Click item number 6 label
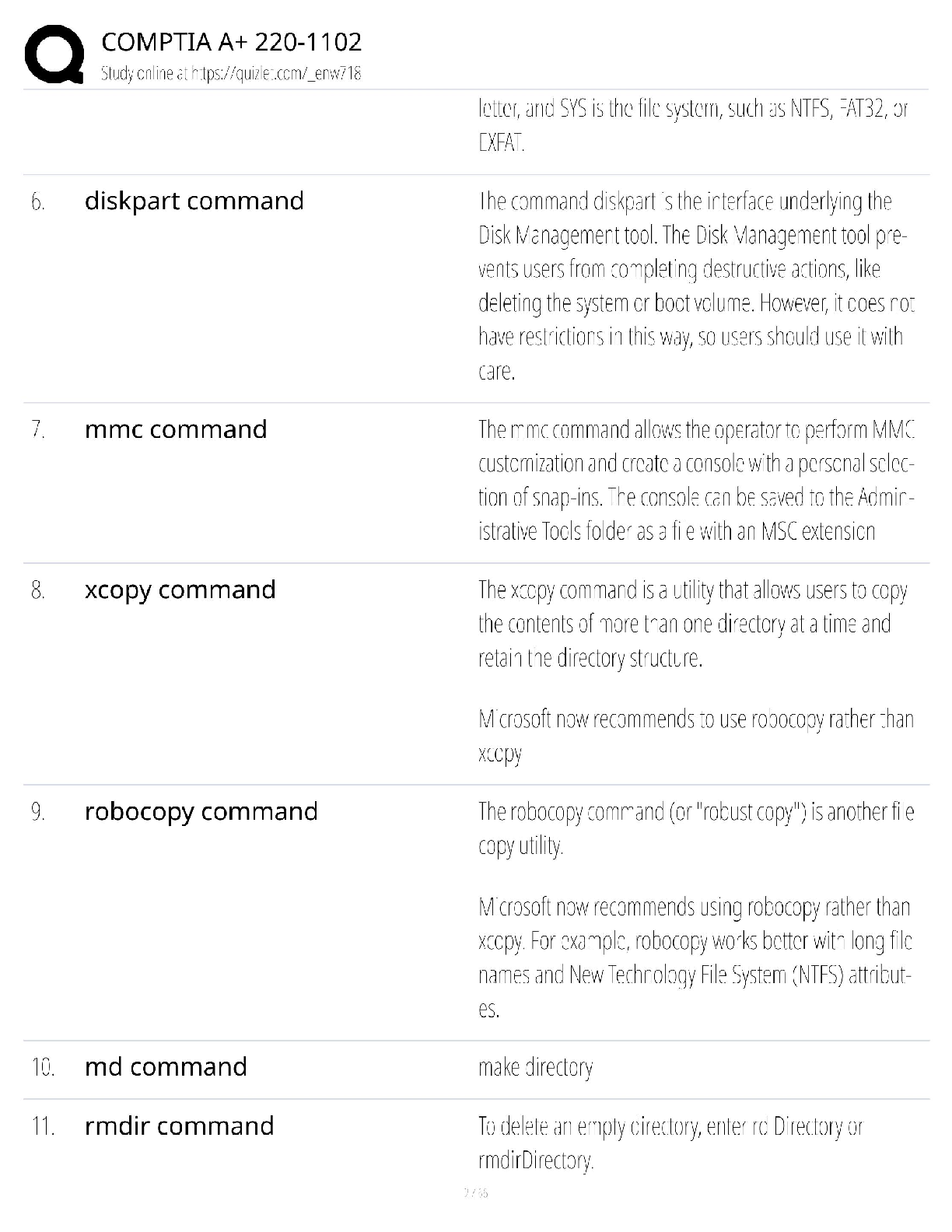The image size is (952, 1232). 38,202
